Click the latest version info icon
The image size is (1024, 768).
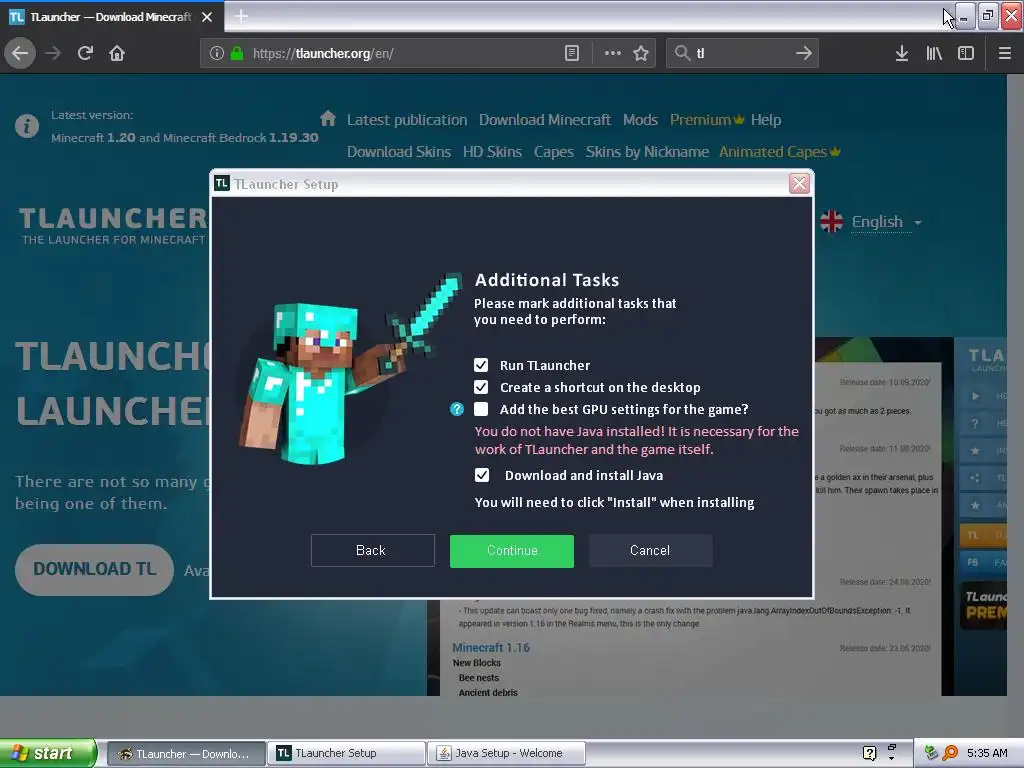click(x=27, y=125)
